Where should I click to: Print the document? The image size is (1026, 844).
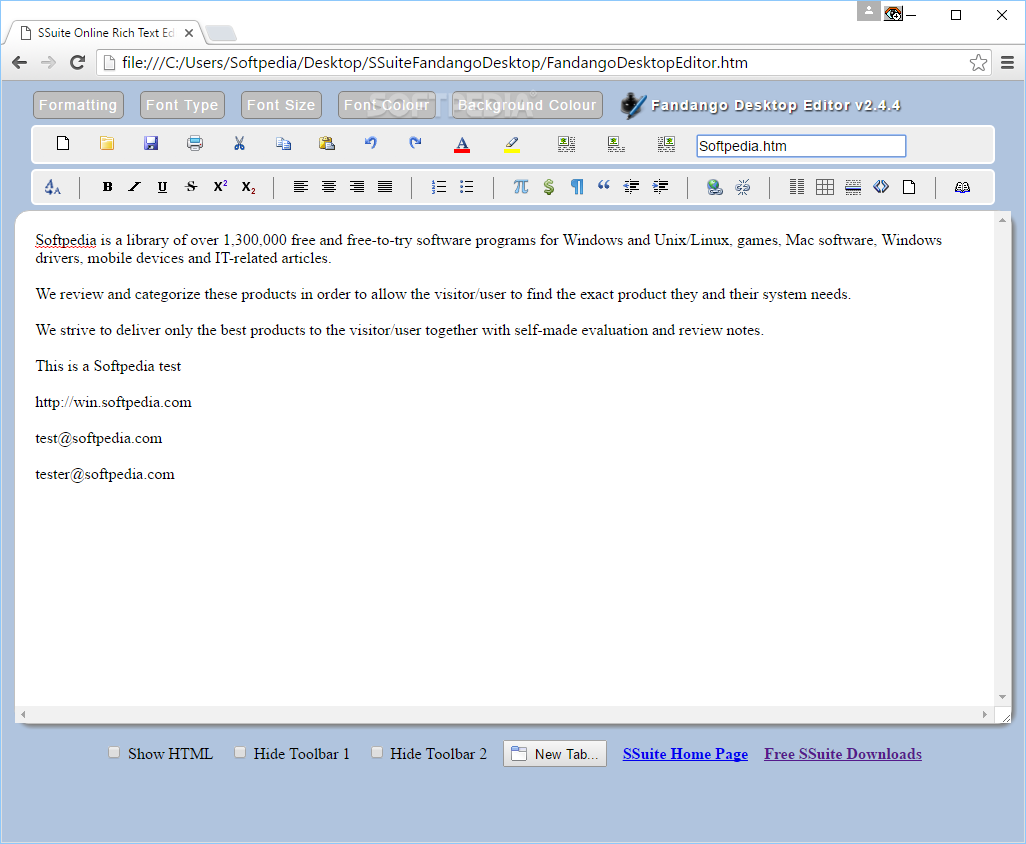click(195, 143)
